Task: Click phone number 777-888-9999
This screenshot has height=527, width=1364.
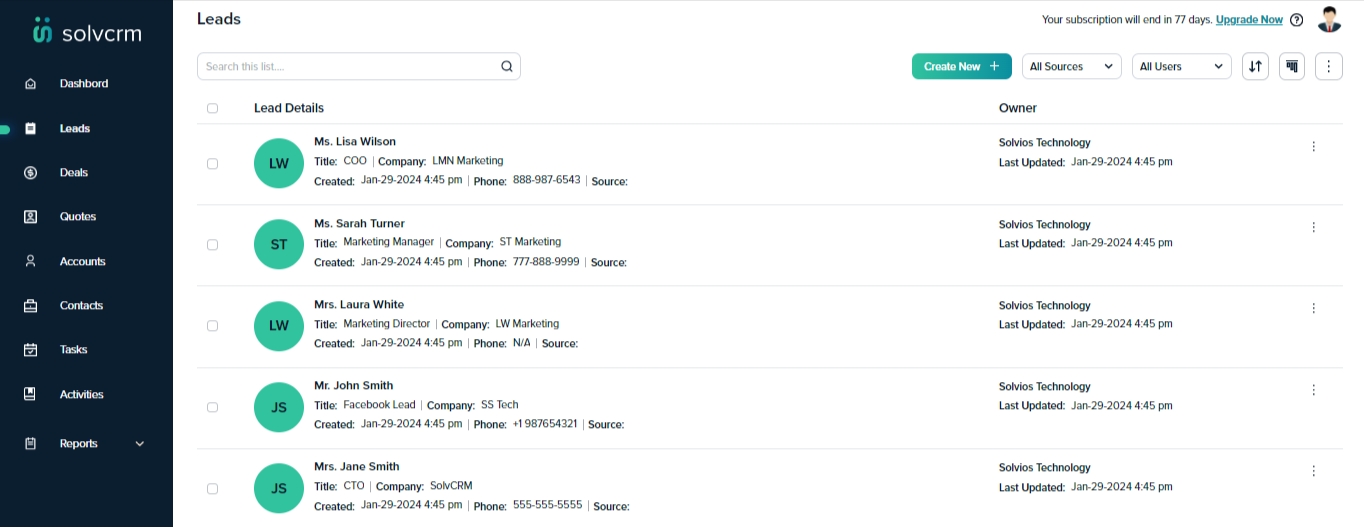Action: point(546,262)
